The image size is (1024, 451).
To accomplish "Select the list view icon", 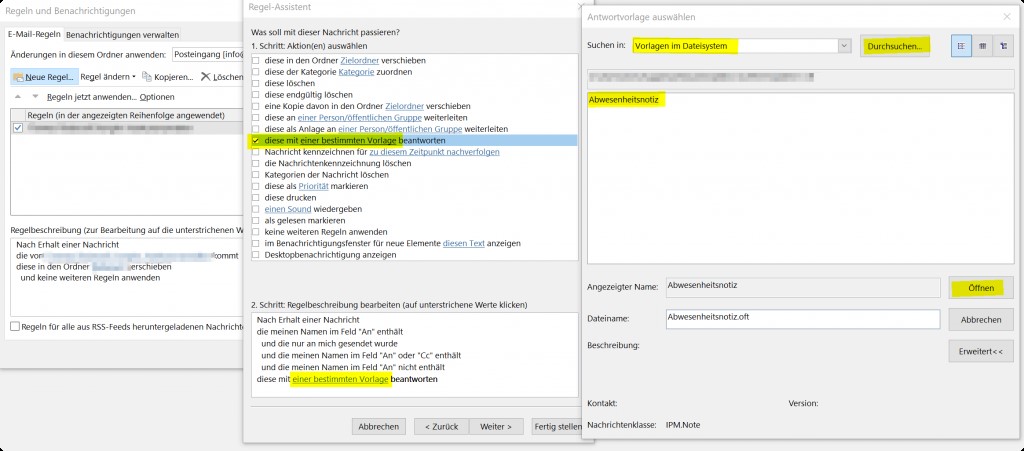I will [961, 46].
